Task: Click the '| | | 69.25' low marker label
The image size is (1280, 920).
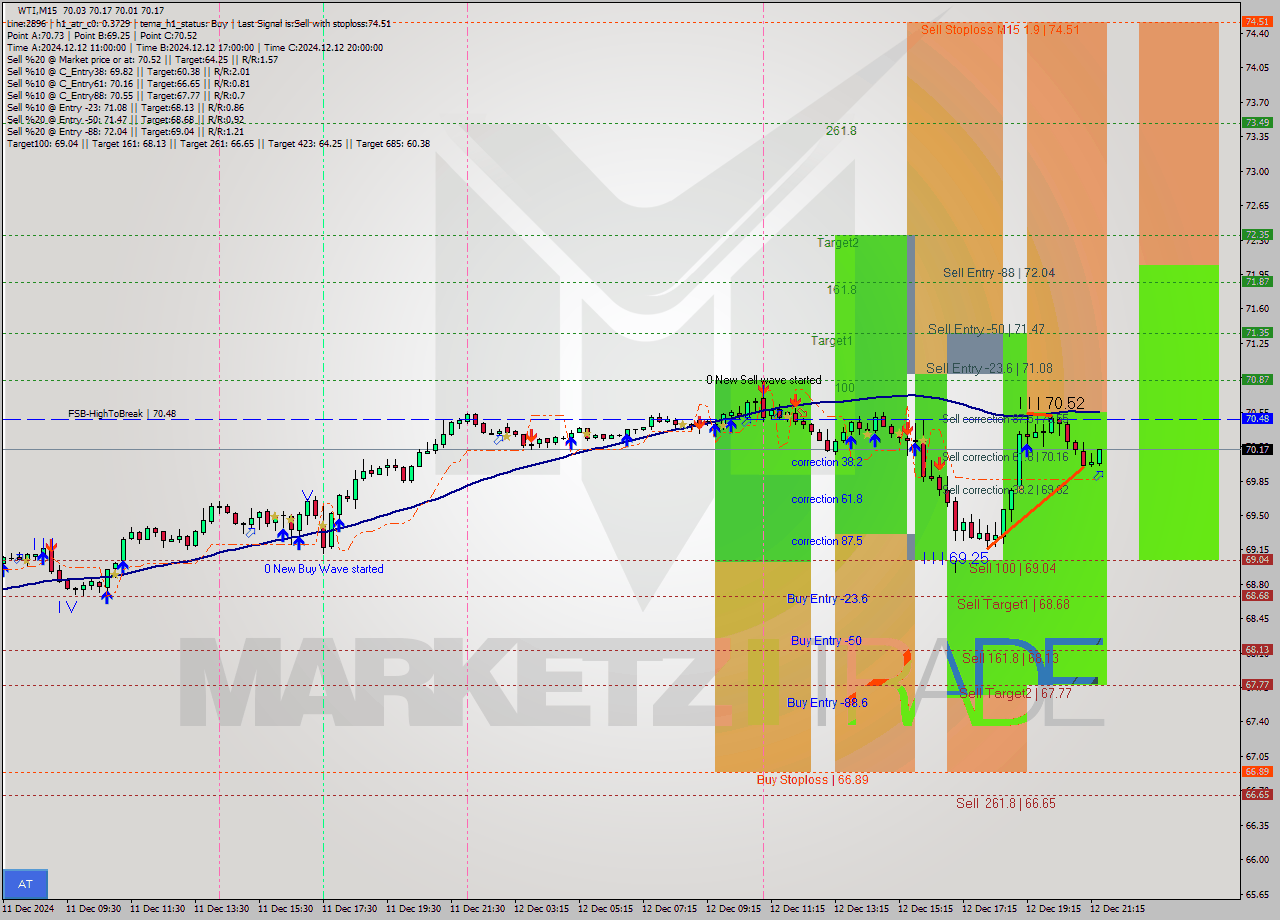Action: tap(955, 557)
